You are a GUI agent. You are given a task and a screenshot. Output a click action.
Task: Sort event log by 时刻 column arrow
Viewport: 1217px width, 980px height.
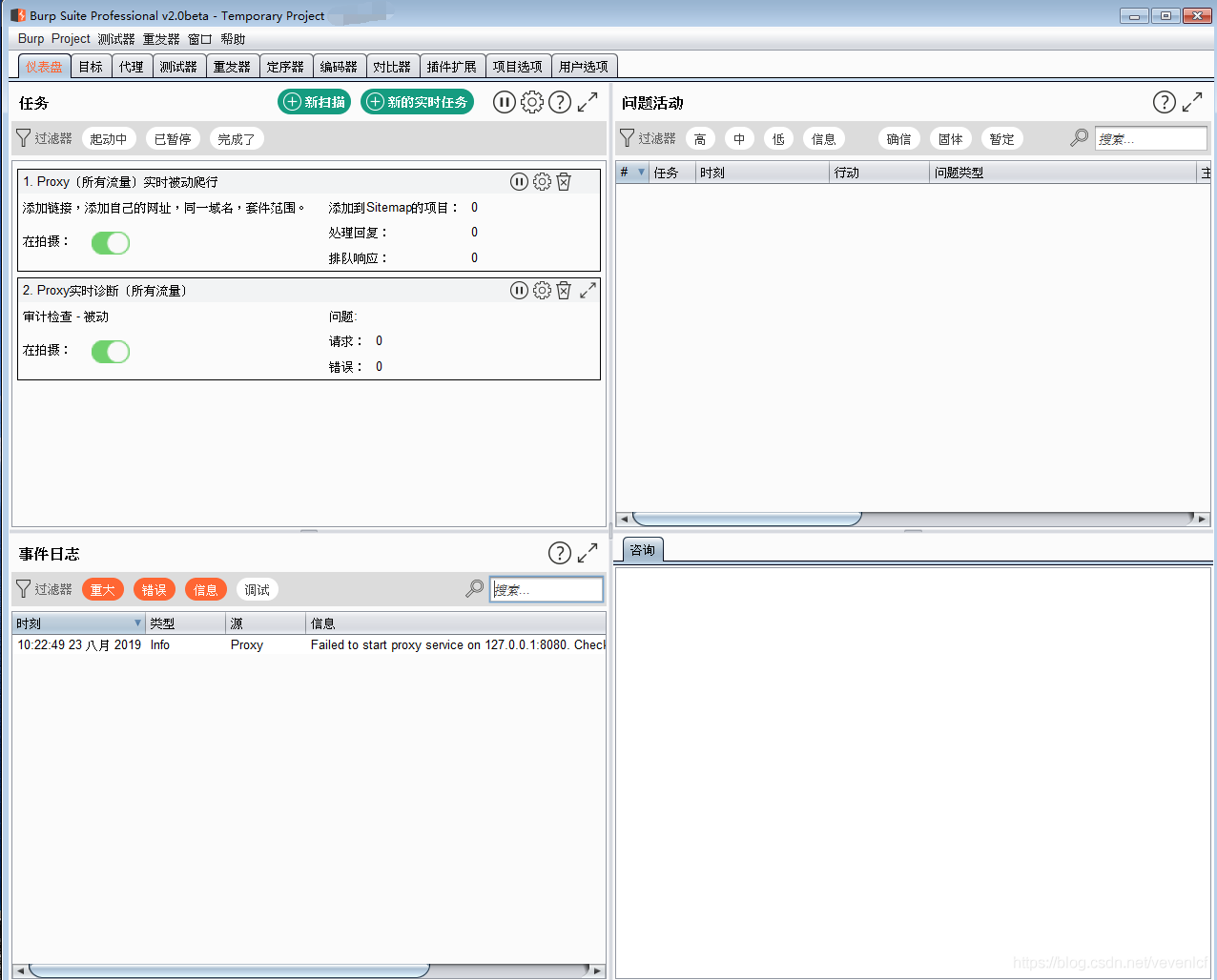point(137,623)
